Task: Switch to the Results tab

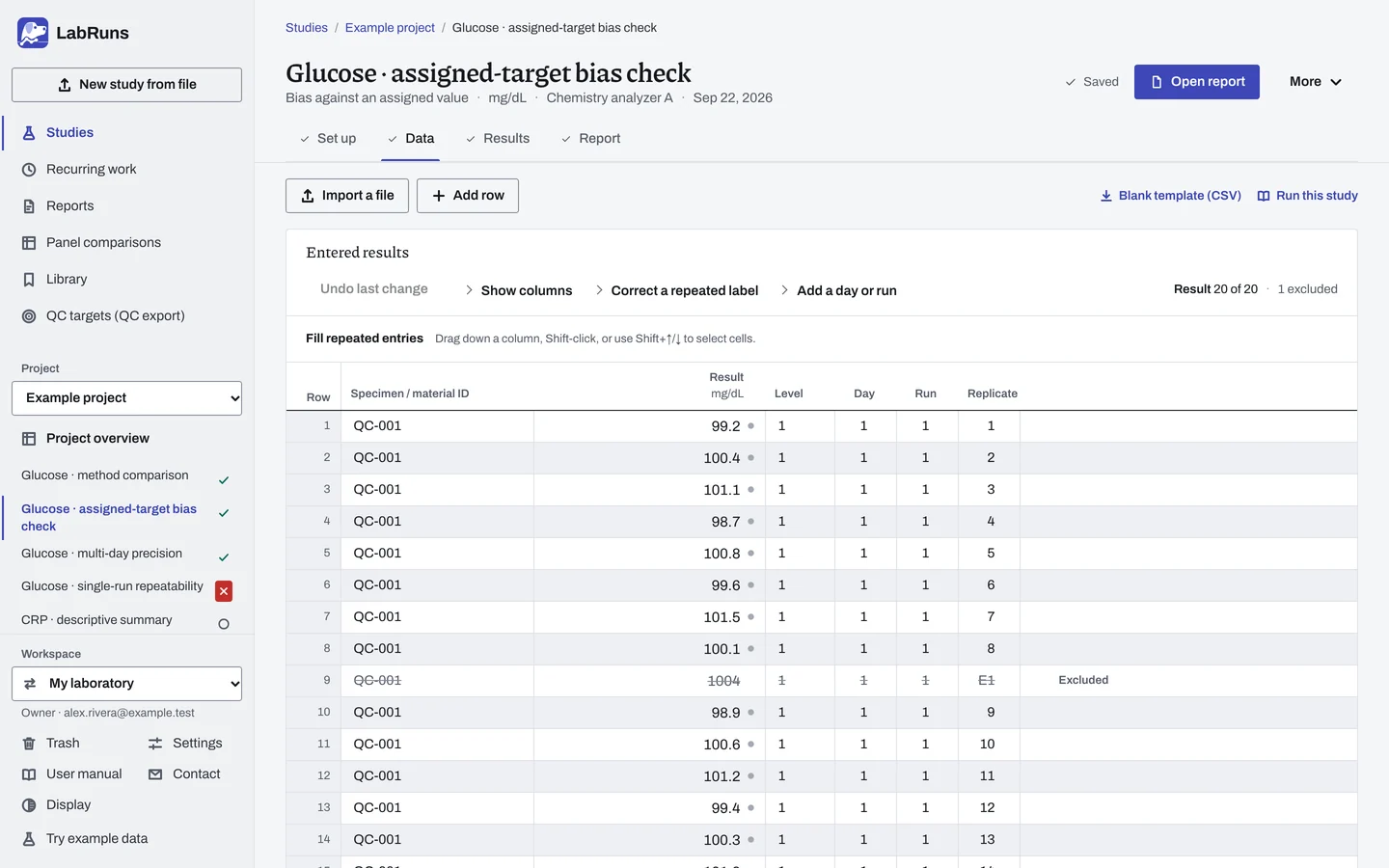Action: click(x=498, y=139)
